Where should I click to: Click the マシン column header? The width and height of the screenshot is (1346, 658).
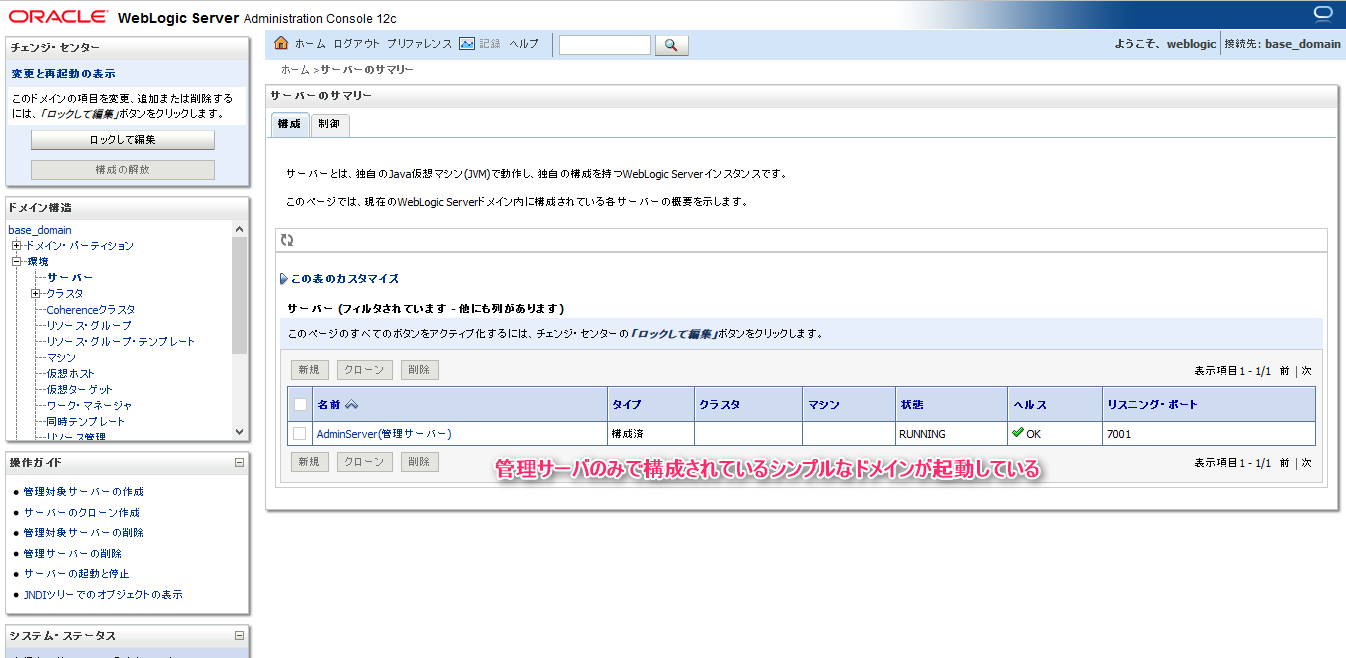(x=824, y=405)
